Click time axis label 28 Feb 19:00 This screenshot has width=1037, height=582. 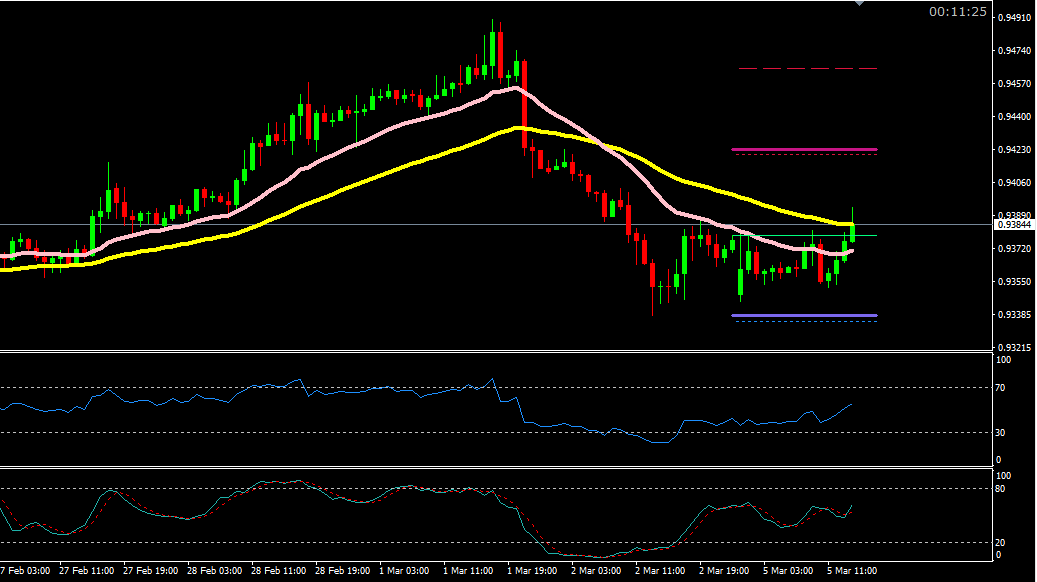342,571
